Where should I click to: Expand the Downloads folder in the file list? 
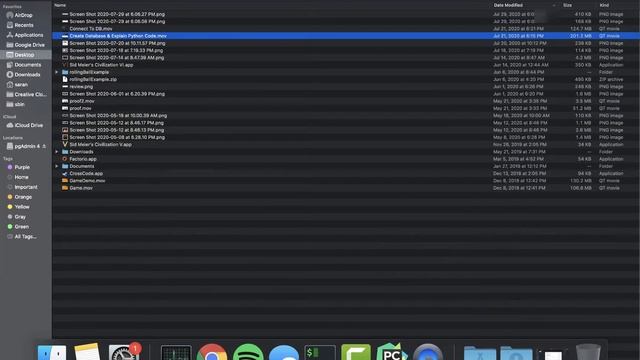tap(57, 152)
